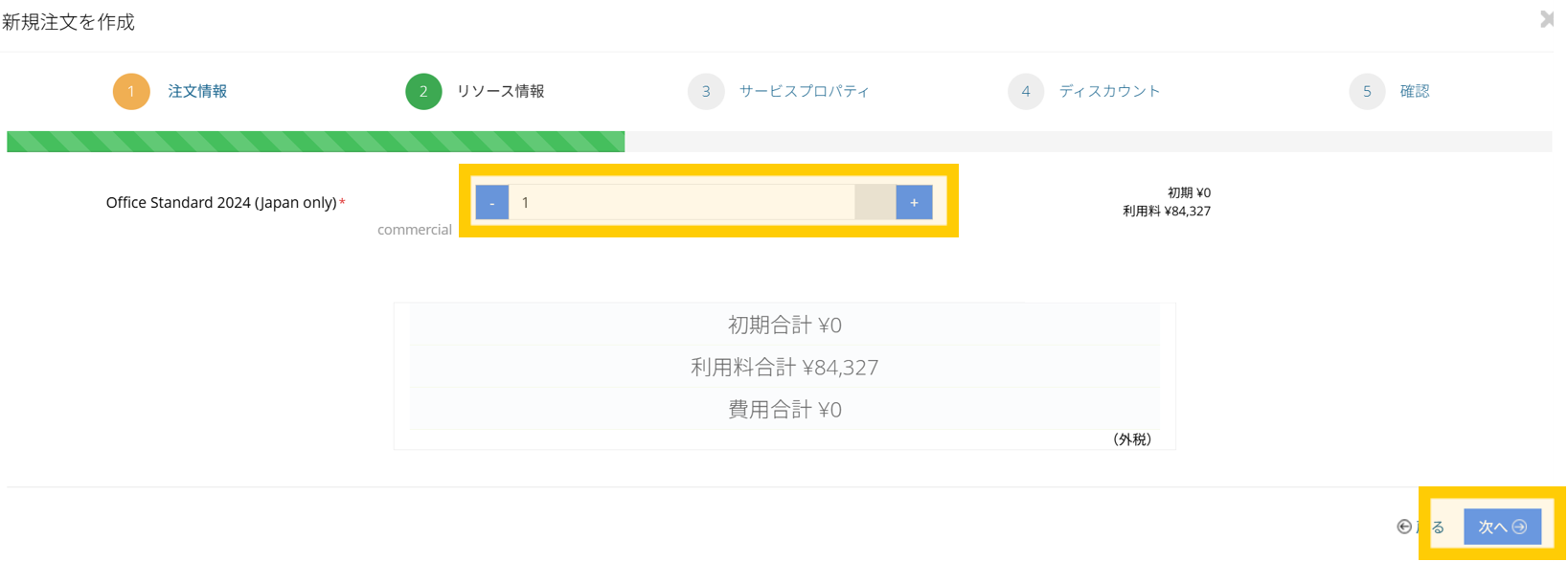Click the gray step 5 circle icon
This screenshot has height=562, width=1568.
coord(1367,91)
